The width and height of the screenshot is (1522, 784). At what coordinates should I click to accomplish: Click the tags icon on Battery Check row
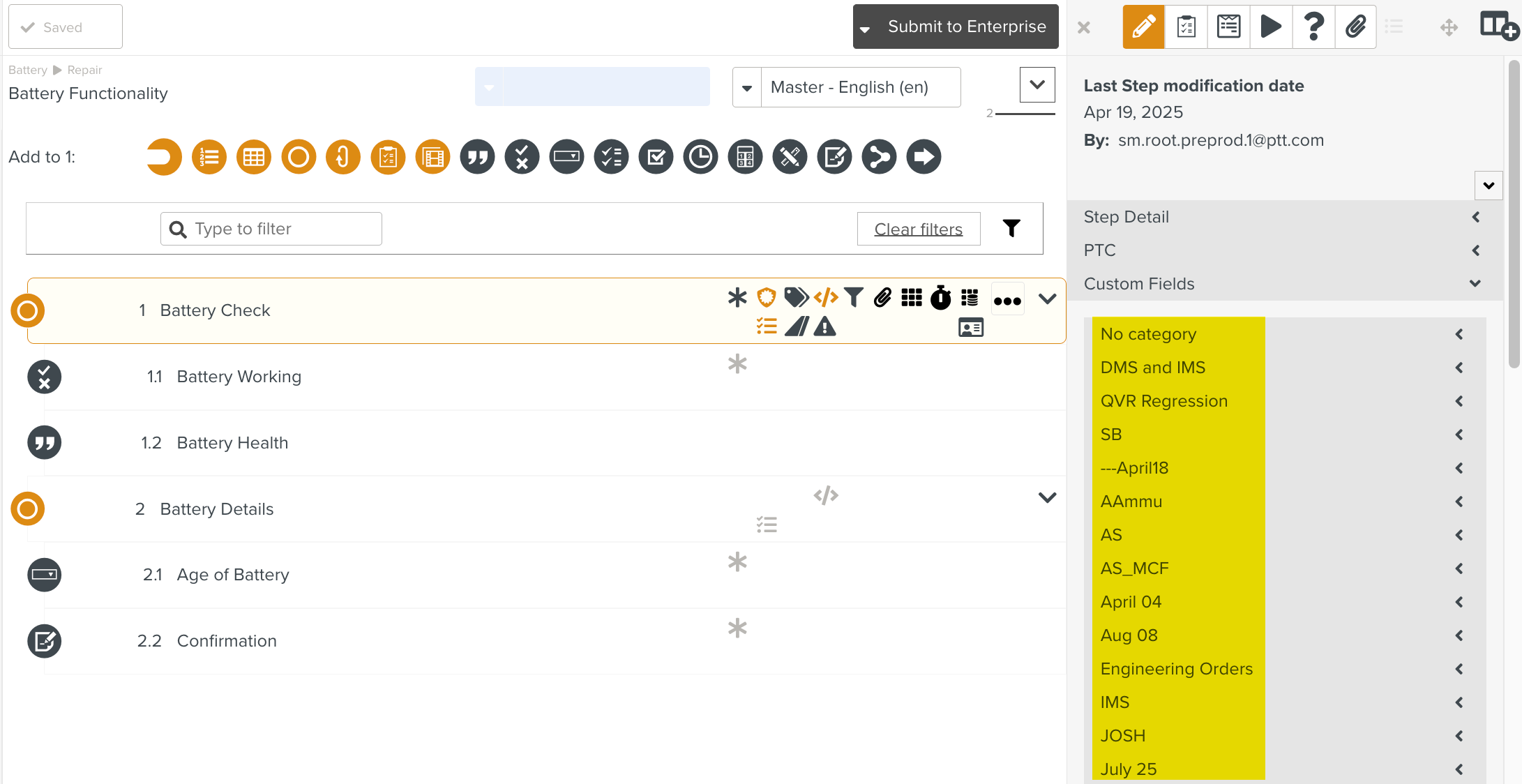tap(795, 298)
